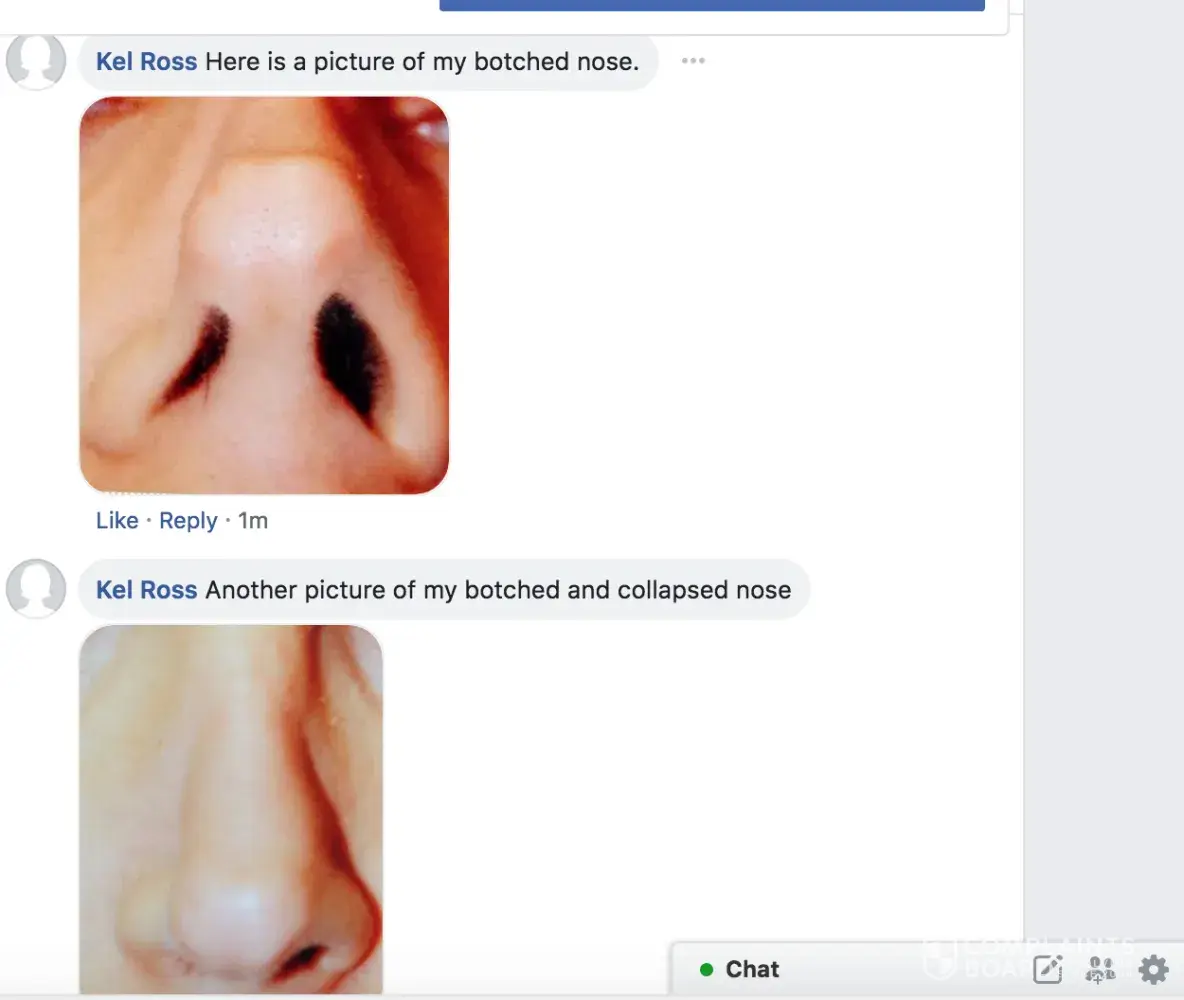The height and width of the screenshot is (1000, 1184).
Task: Click the blue button at the top
Action: click(712, 5)
